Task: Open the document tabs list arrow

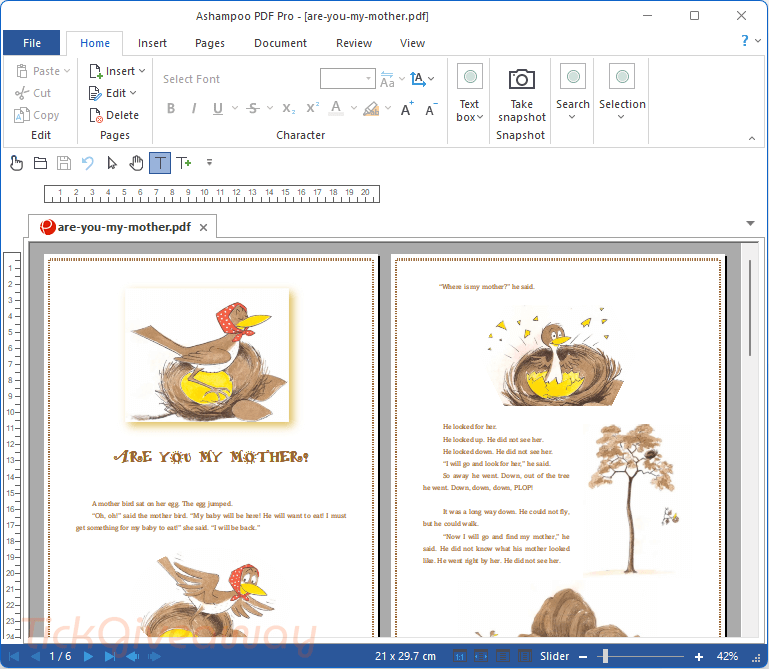Action: tap(750, 224)
